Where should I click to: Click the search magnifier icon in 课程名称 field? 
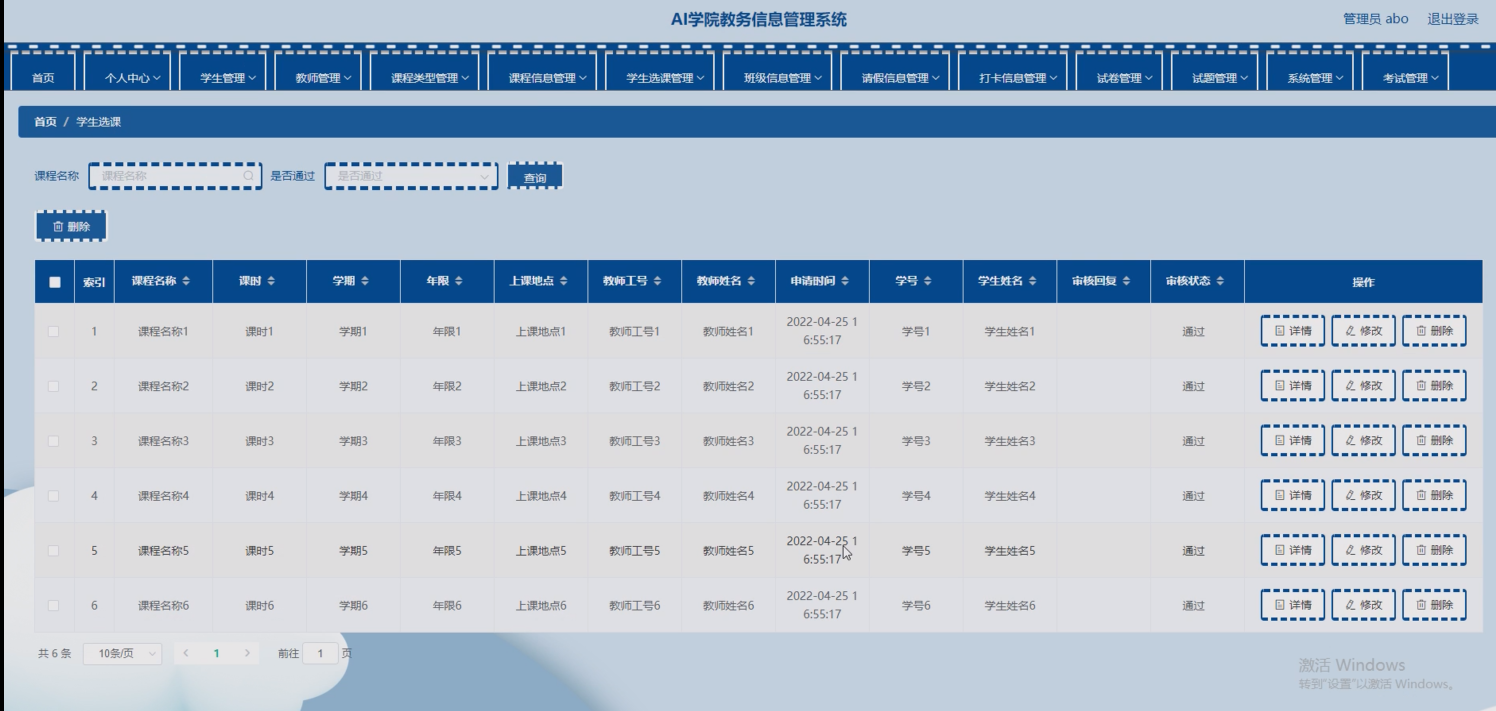point(249,176)
